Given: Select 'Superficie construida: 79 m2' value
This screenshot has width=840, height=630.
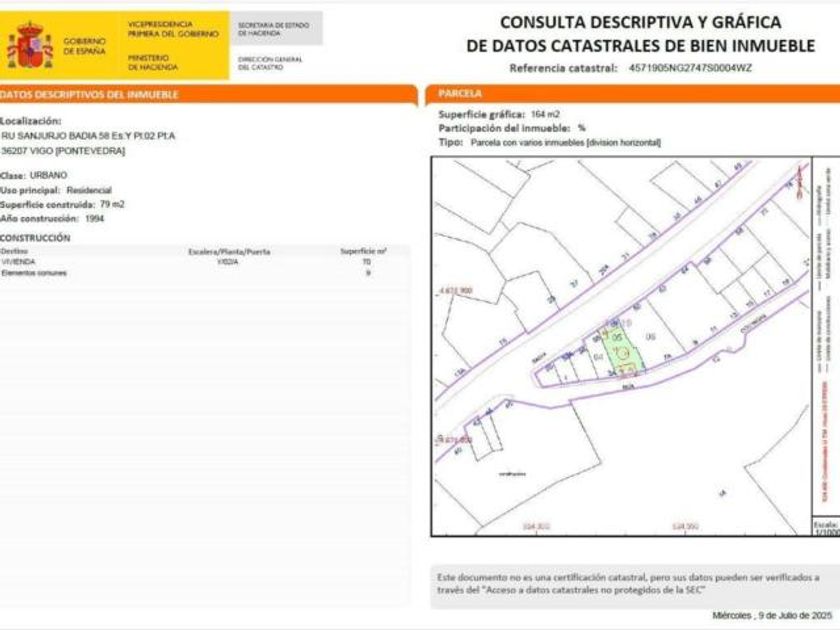Looking at the screenshot, I should [x=112, y=204].
